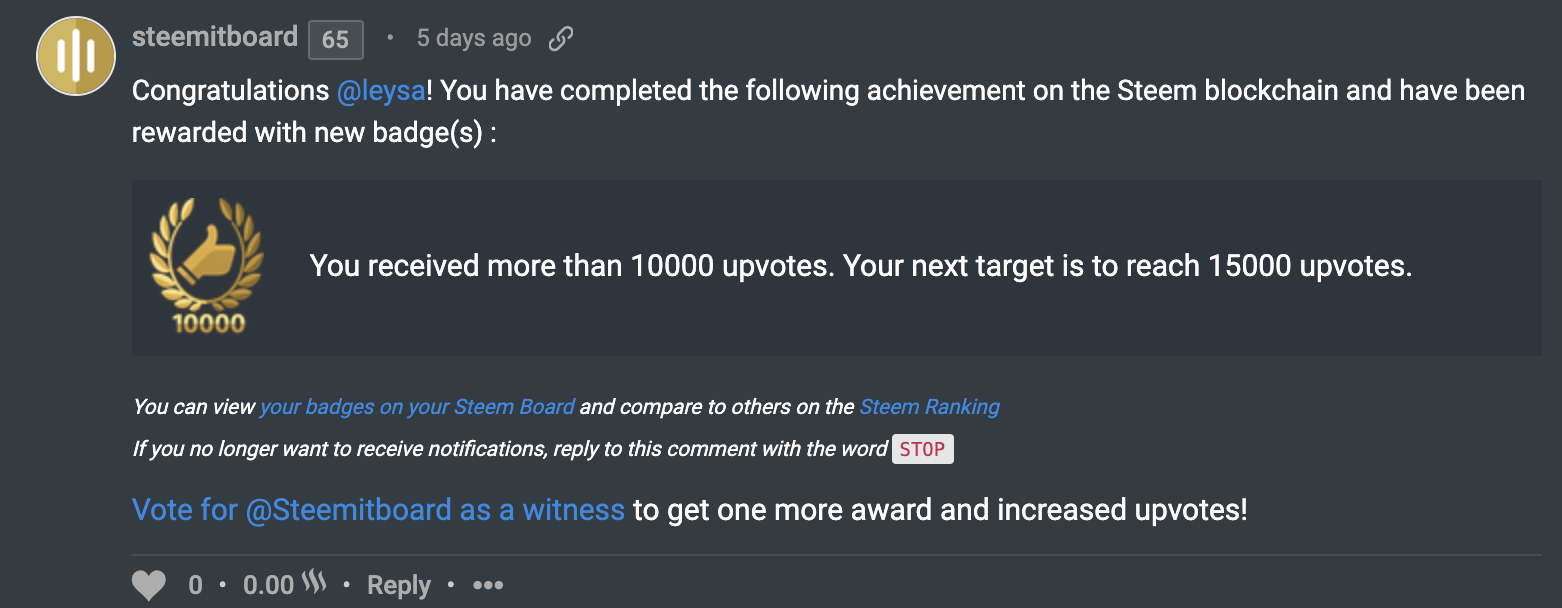
Task: Click the red STOP code word
Action: point(922,449)
